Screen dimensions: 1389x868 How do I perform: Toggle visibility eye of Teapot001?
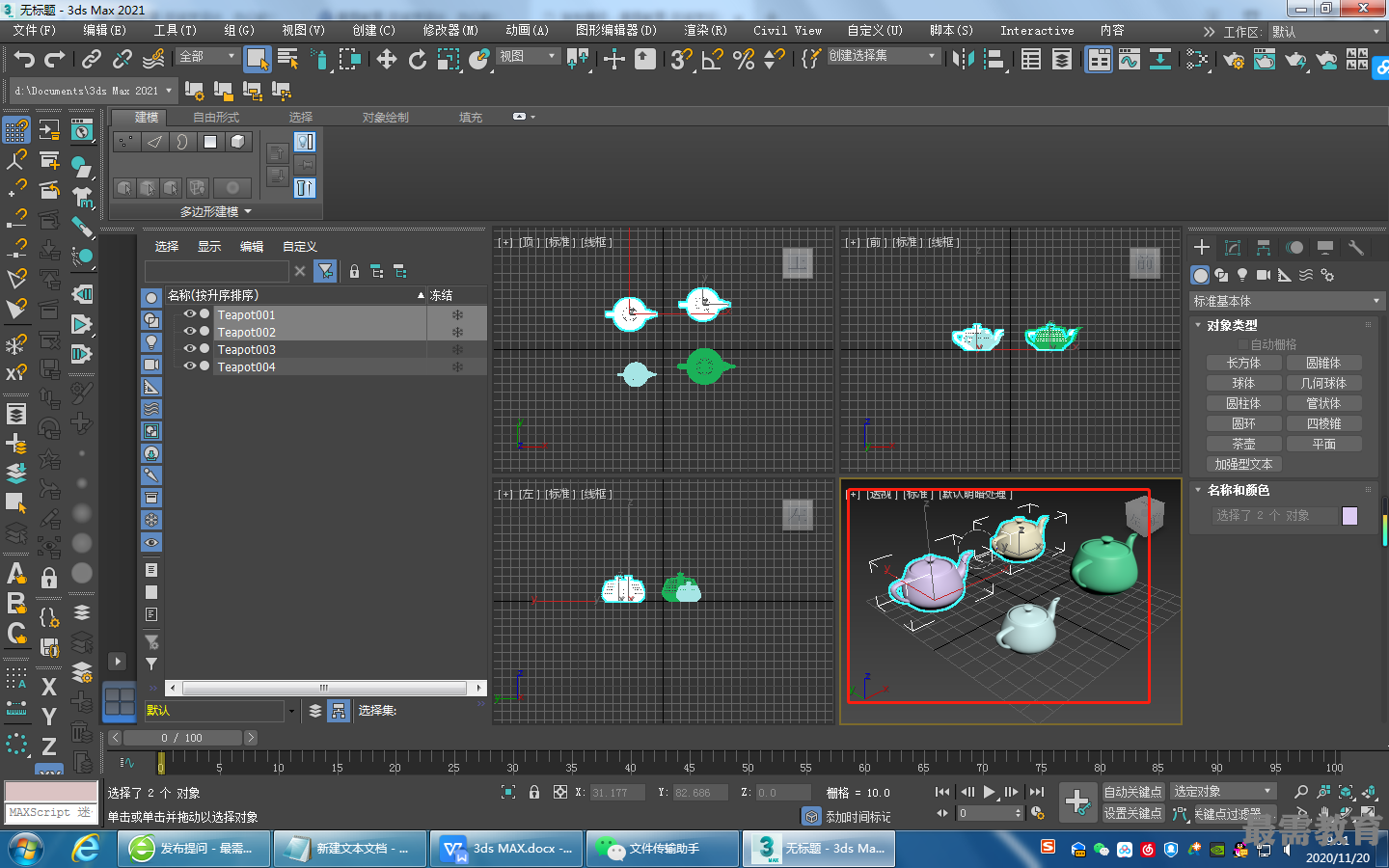click(190, 314)
